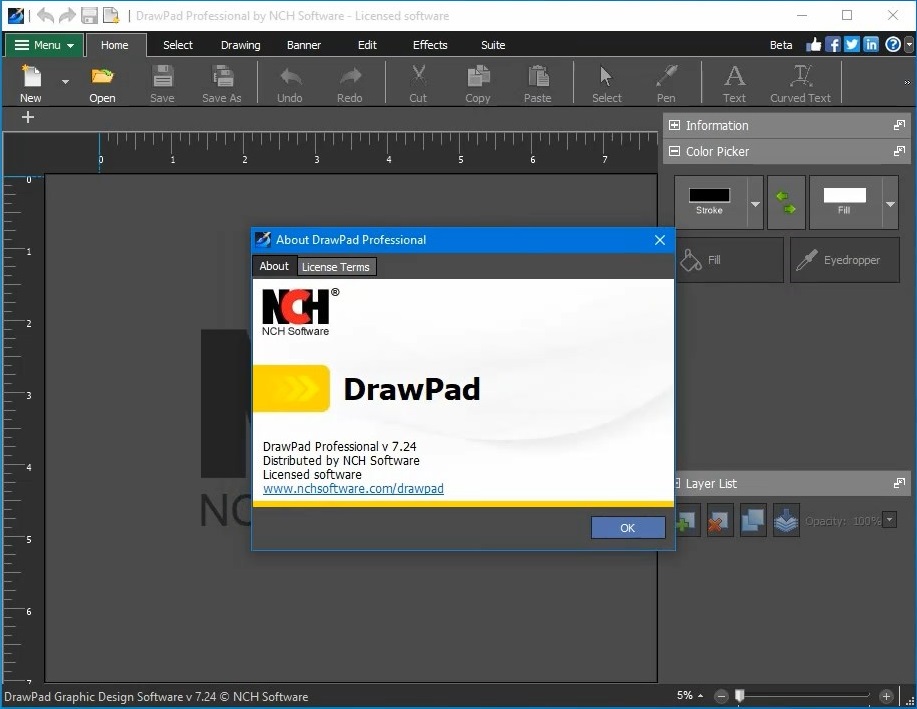Click the Beta button

(x=781, y=45)
